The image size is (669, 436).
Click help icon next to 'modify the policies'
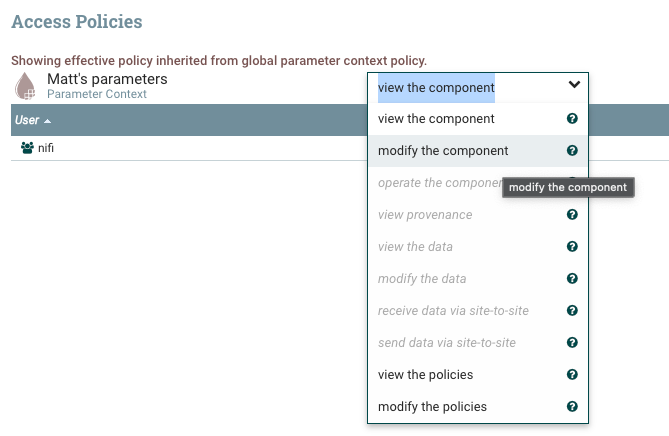pyautogui.click(x=572, y=407)
